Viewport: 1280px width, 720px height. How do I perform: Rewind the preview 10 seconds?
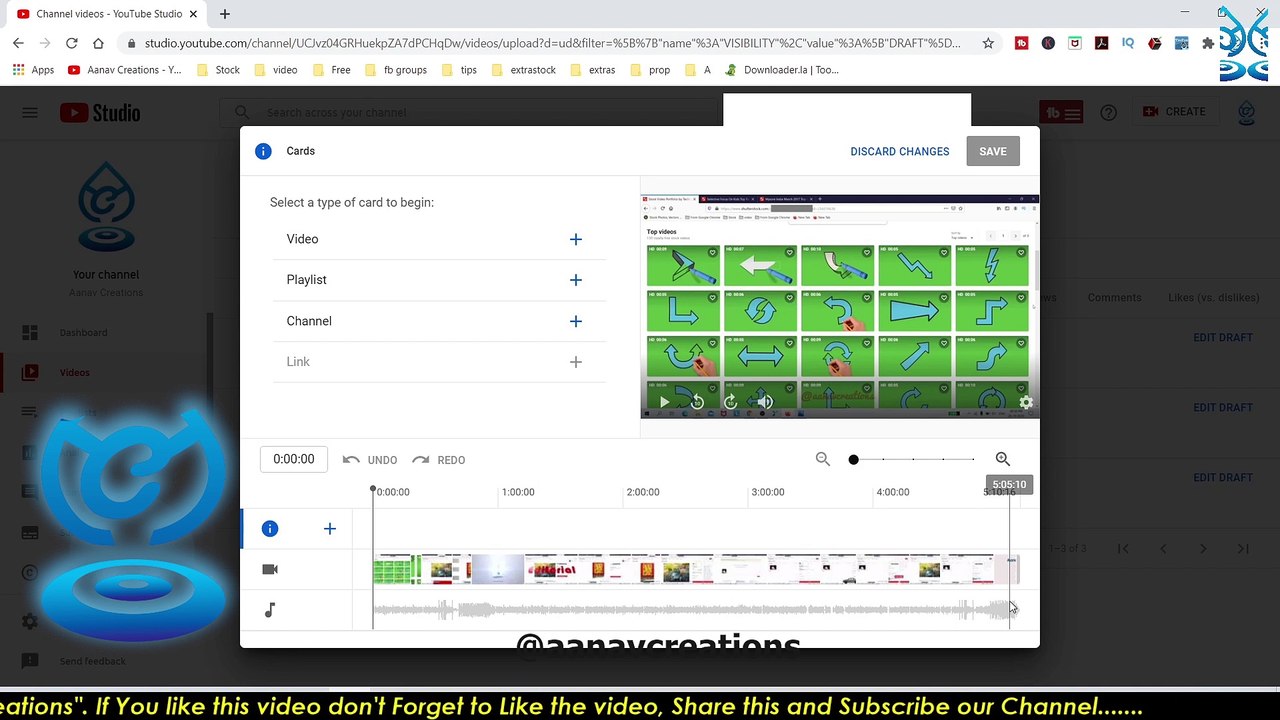(697, 402)
